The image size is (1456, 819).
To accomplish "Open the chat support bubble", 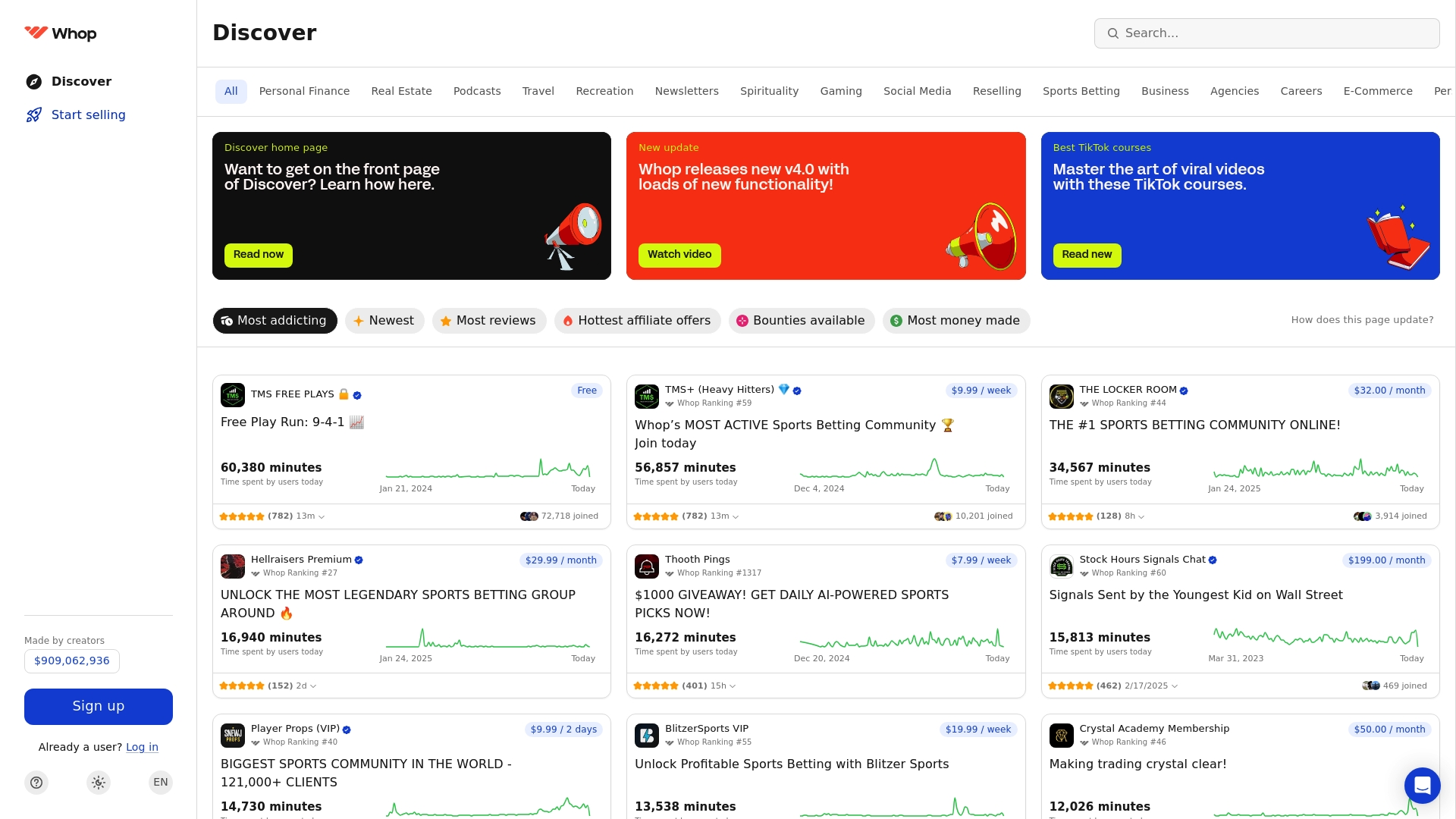I will click(1423, 786).
